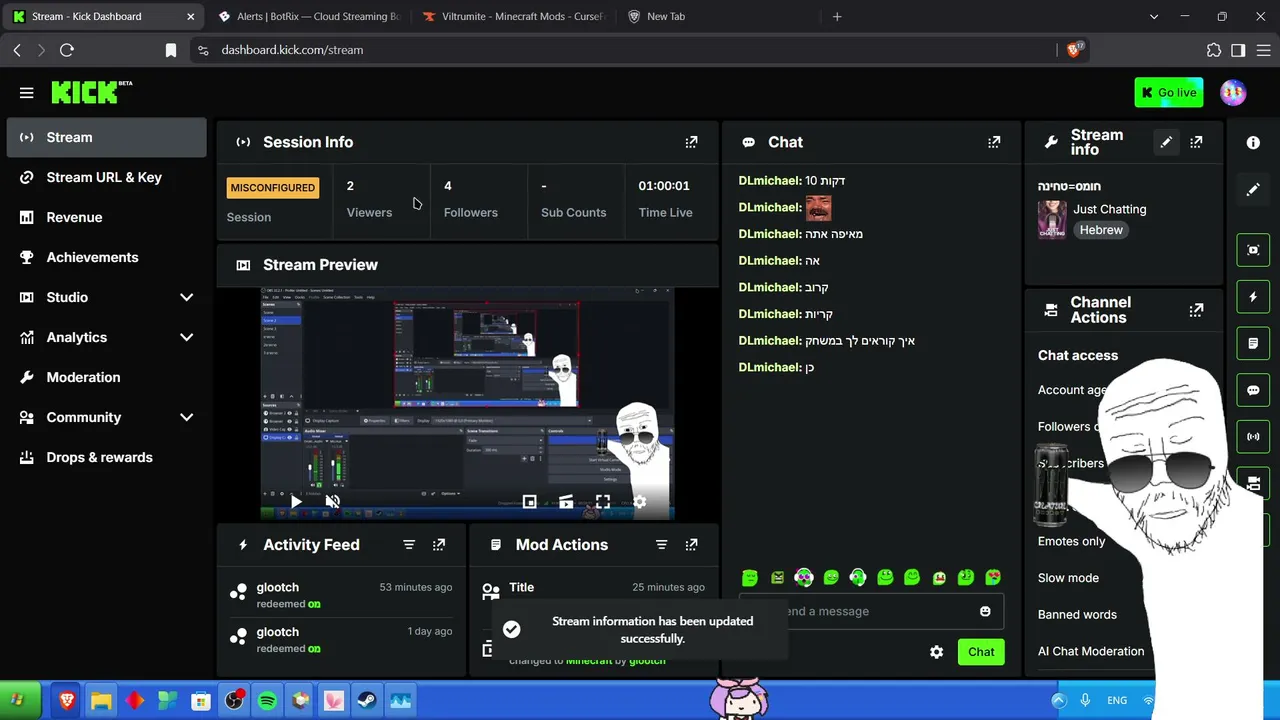The image size is (1280, 720).
Task: Edit stream info with the pencil icon
Action: (x=1166, y=142)
